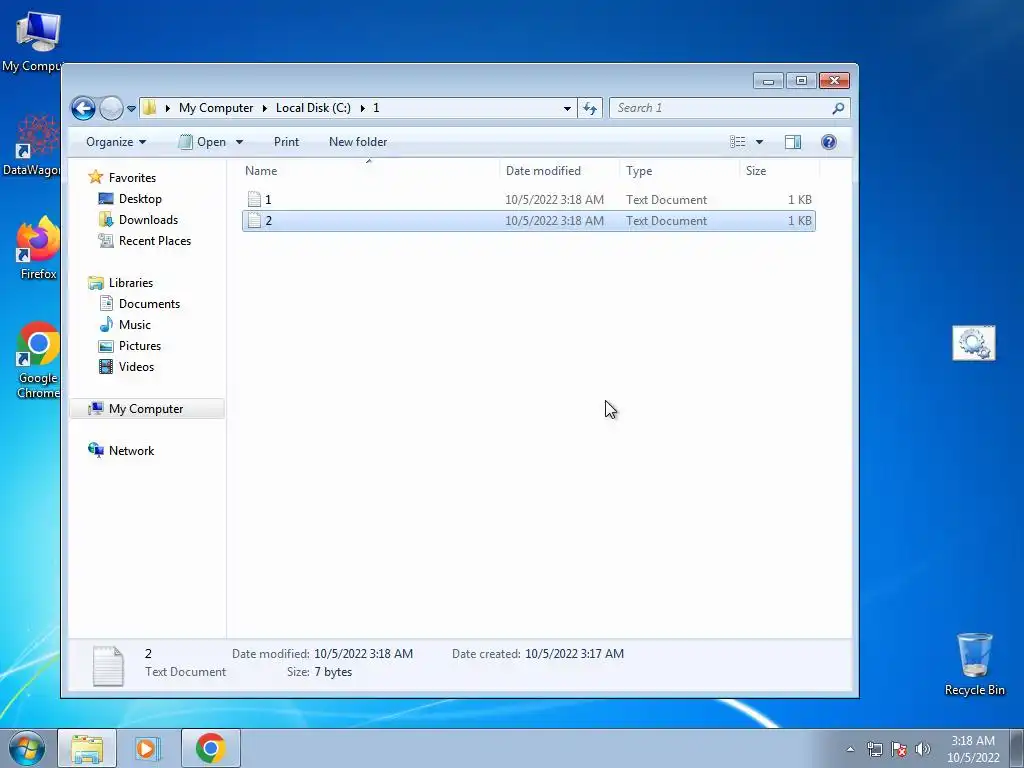
Task: Click Open in the toolbar
Action: [203, 142]
